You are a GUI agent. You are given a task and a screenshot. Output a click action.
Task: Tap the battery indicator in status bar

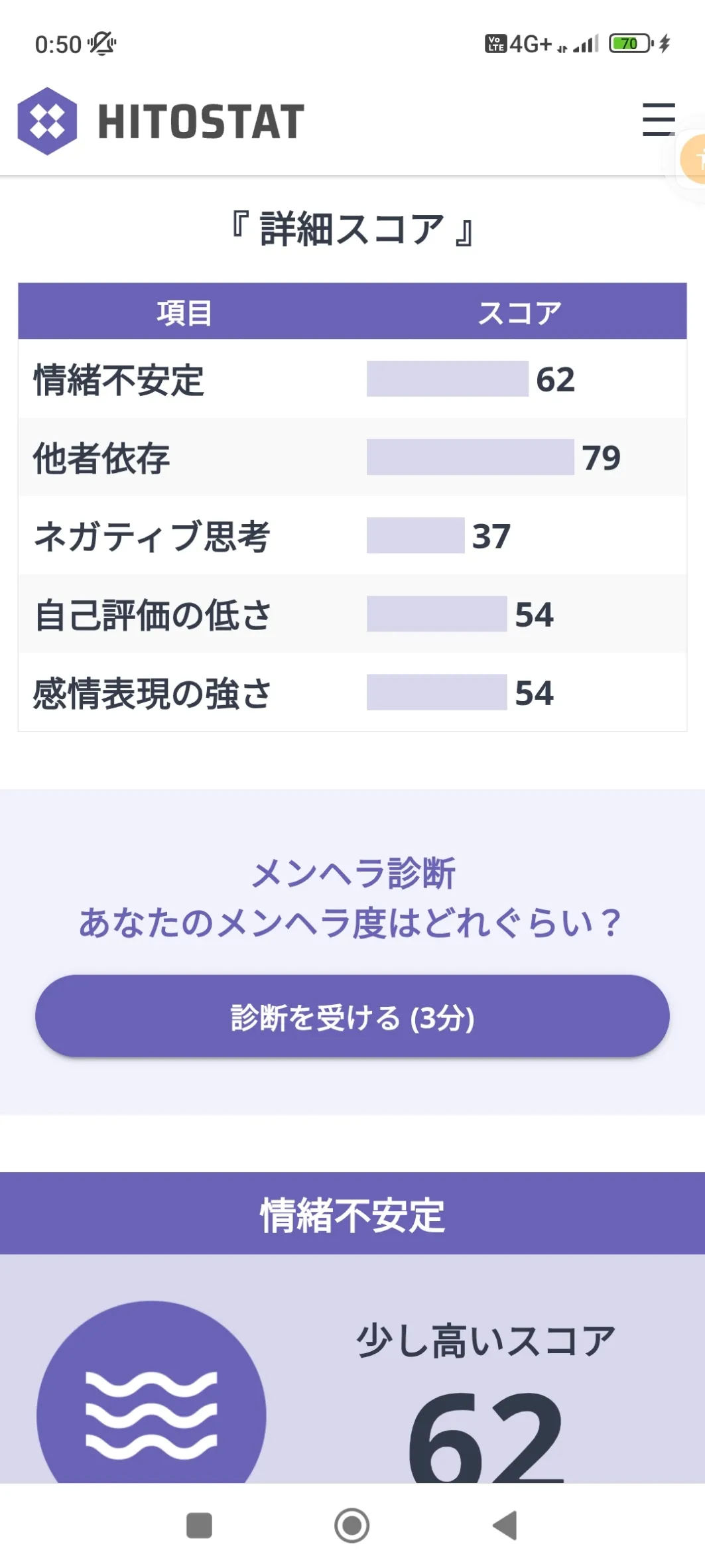point(631,44)
